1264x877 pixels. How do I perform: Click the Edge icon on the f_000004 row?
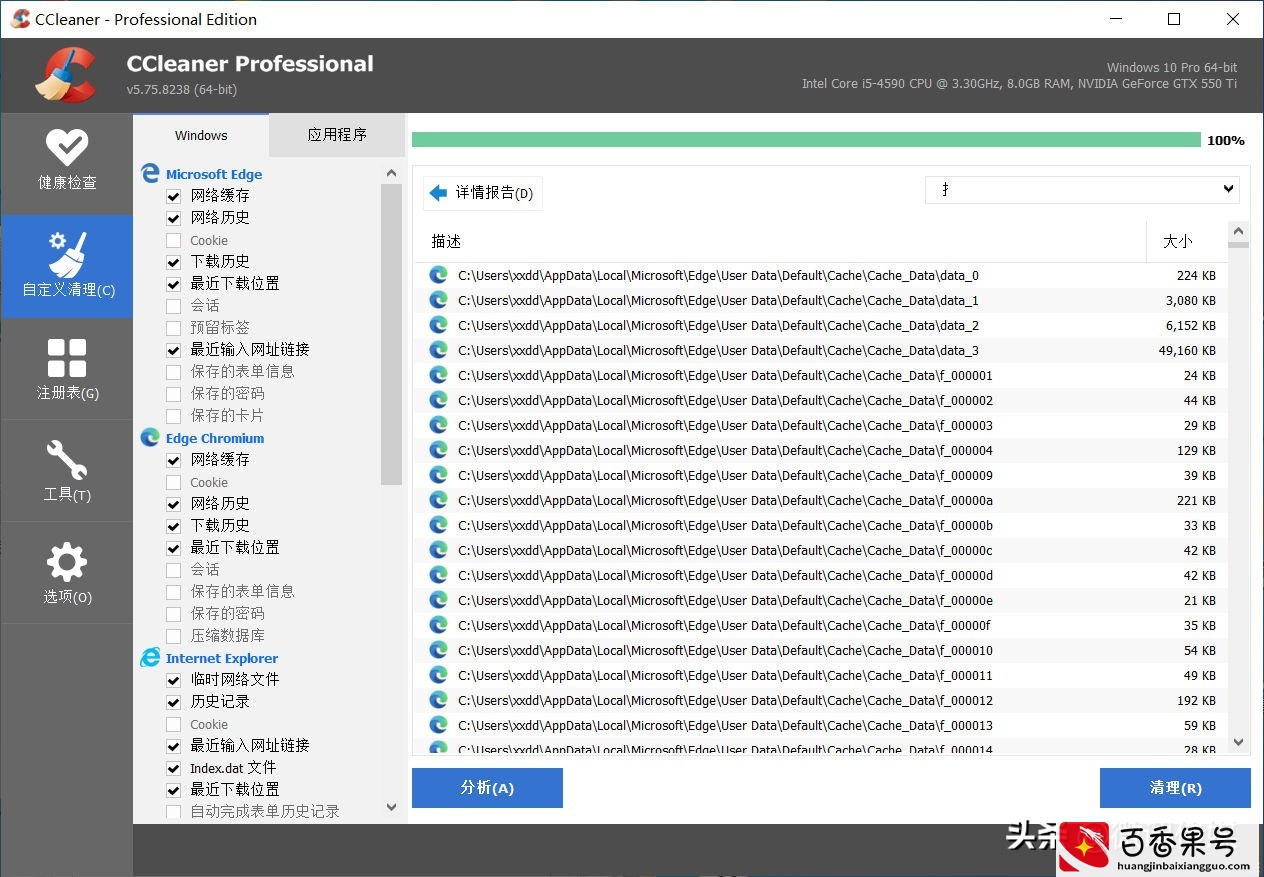438,450
